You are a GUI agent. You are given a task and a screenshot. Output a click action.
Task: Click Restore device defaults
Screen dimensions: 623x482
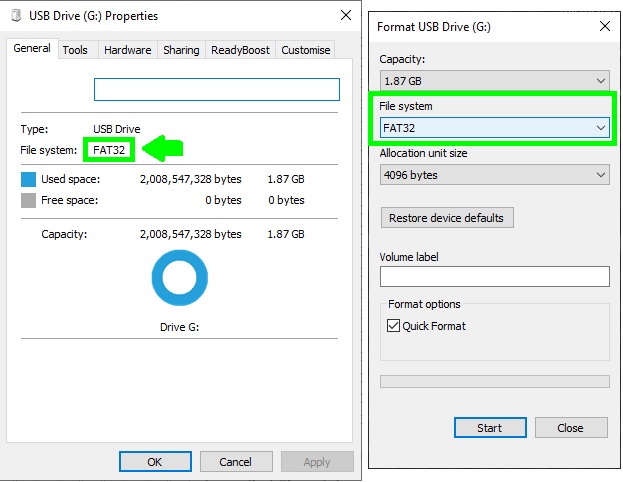[x=447, y=218]
